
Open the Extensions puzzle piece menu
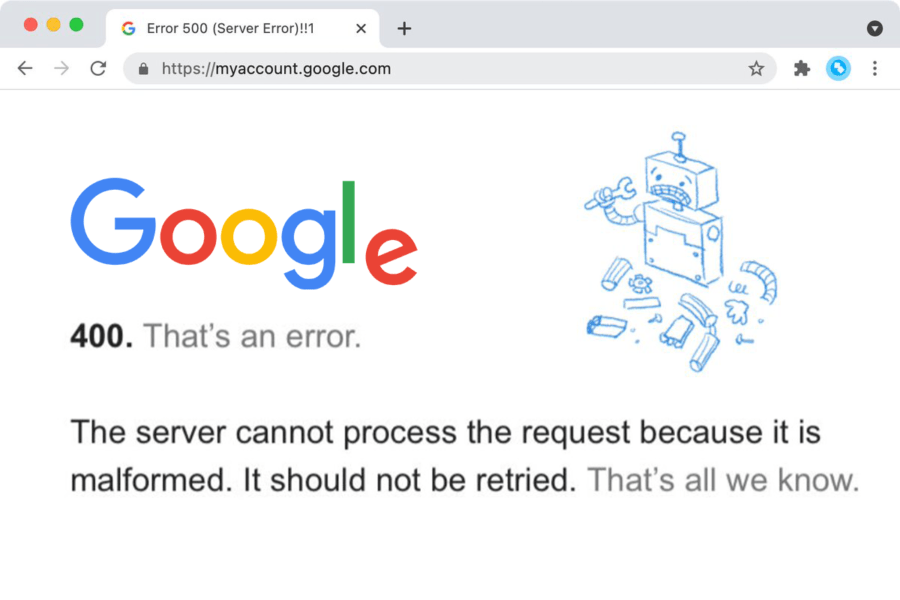[x=801, y=68]
